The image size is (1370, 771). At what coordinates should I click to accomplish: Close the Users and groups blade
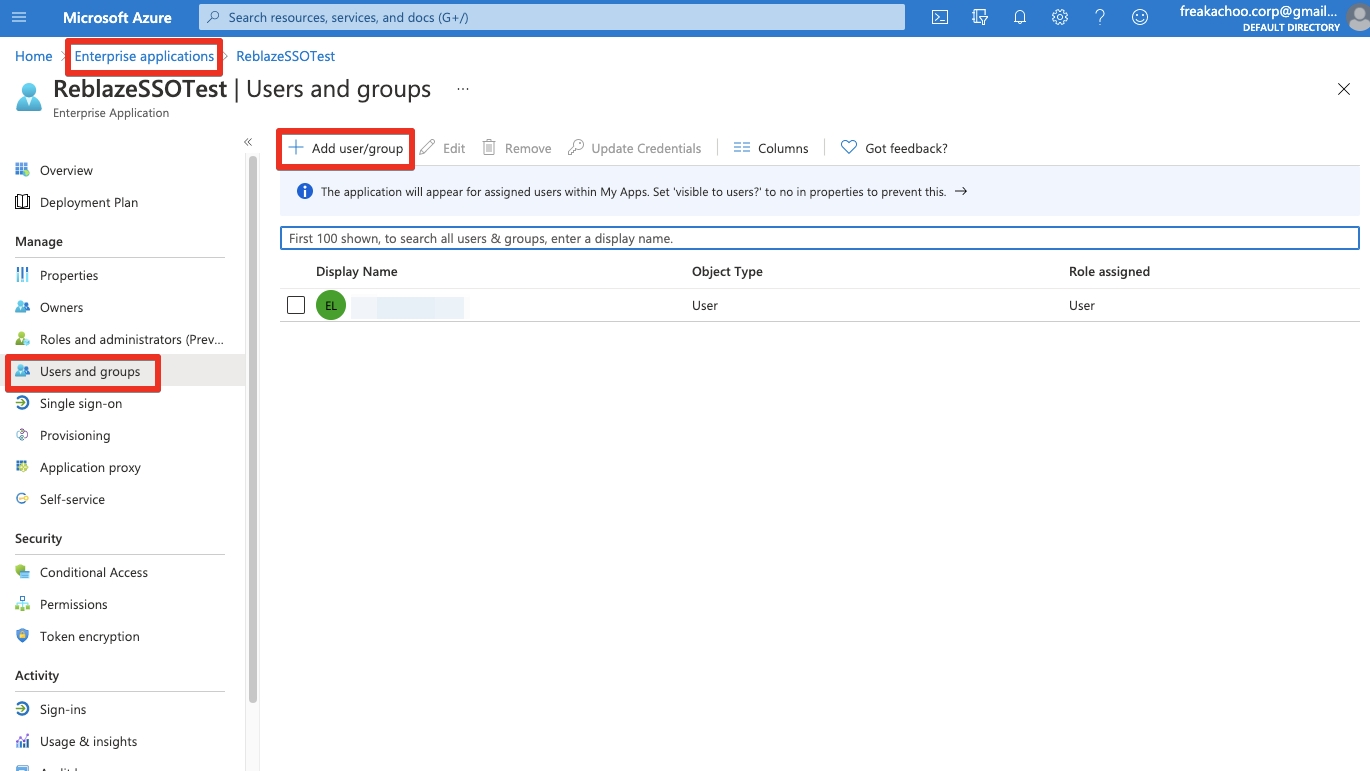(1344, 89)
